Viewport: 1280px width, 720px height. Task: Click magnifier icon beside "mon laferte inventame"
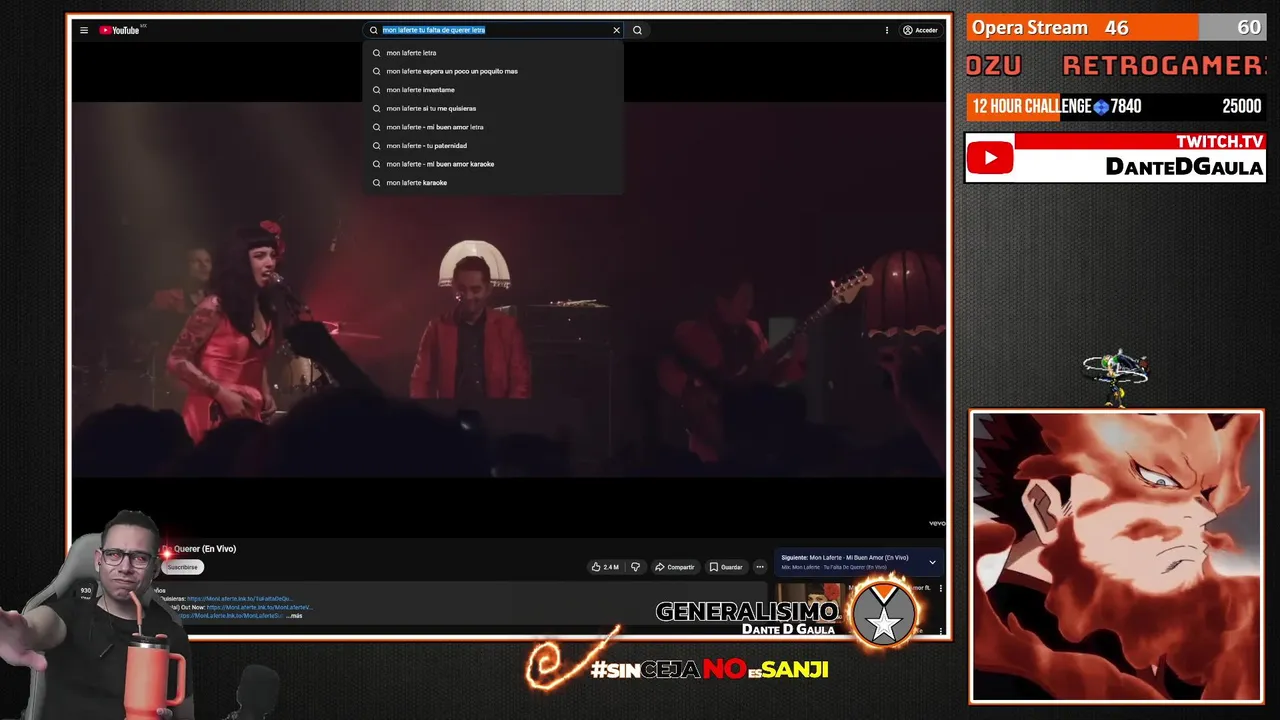pos(377,90)
